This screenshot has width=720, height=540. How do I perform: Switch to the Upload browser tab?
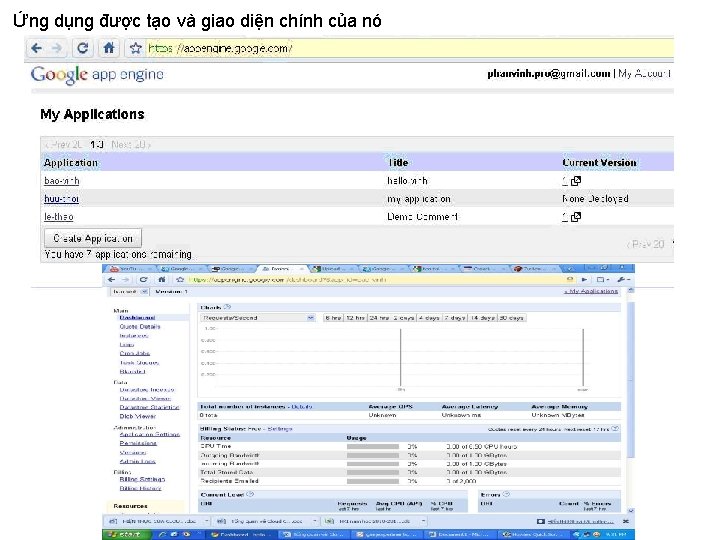pyautogui.click(x=332, y=269)
